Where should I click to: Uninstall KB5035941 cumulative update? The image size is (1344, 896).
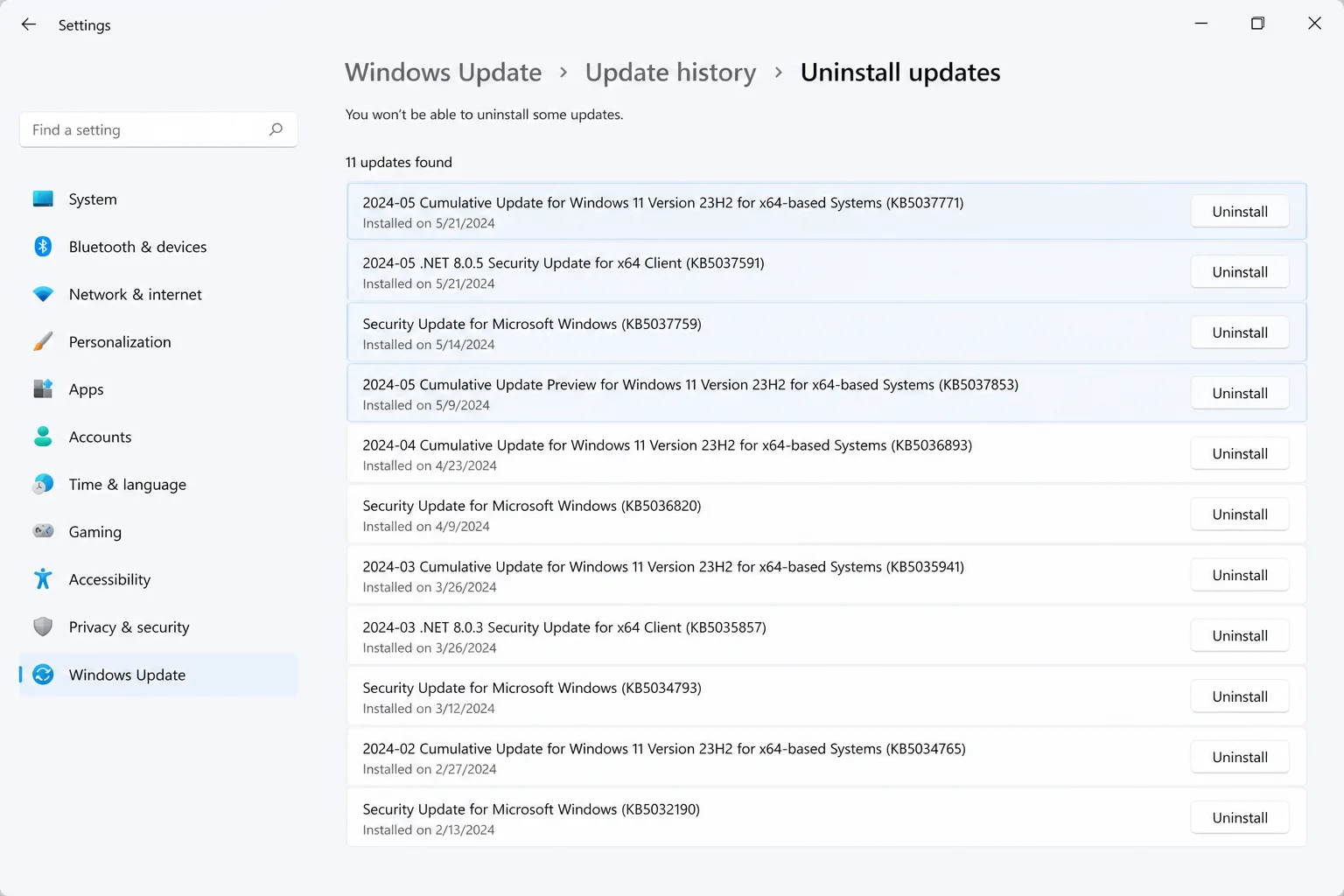pyautogui.click(x=1239, y=575)
